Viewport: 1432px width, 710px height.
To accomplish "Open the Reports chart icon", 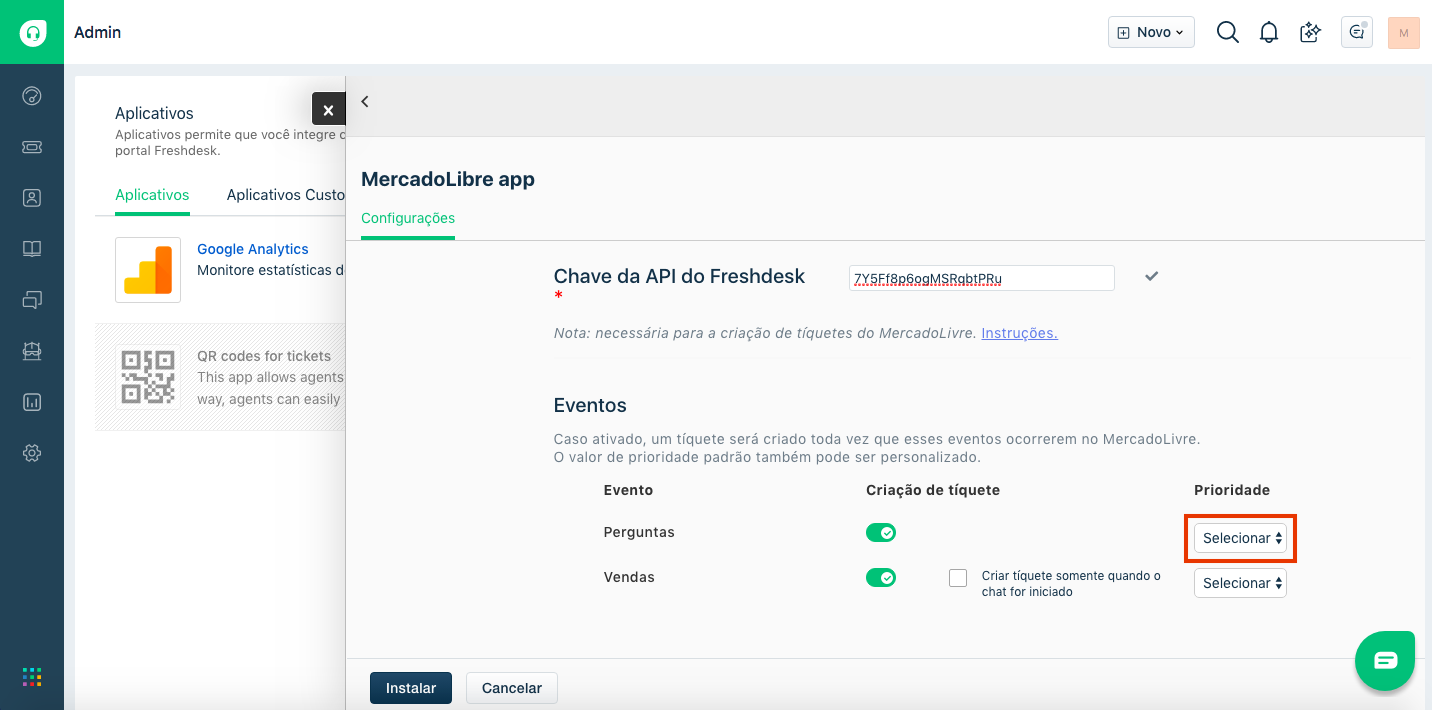I will pyautogui.click(x=32, y=402).
